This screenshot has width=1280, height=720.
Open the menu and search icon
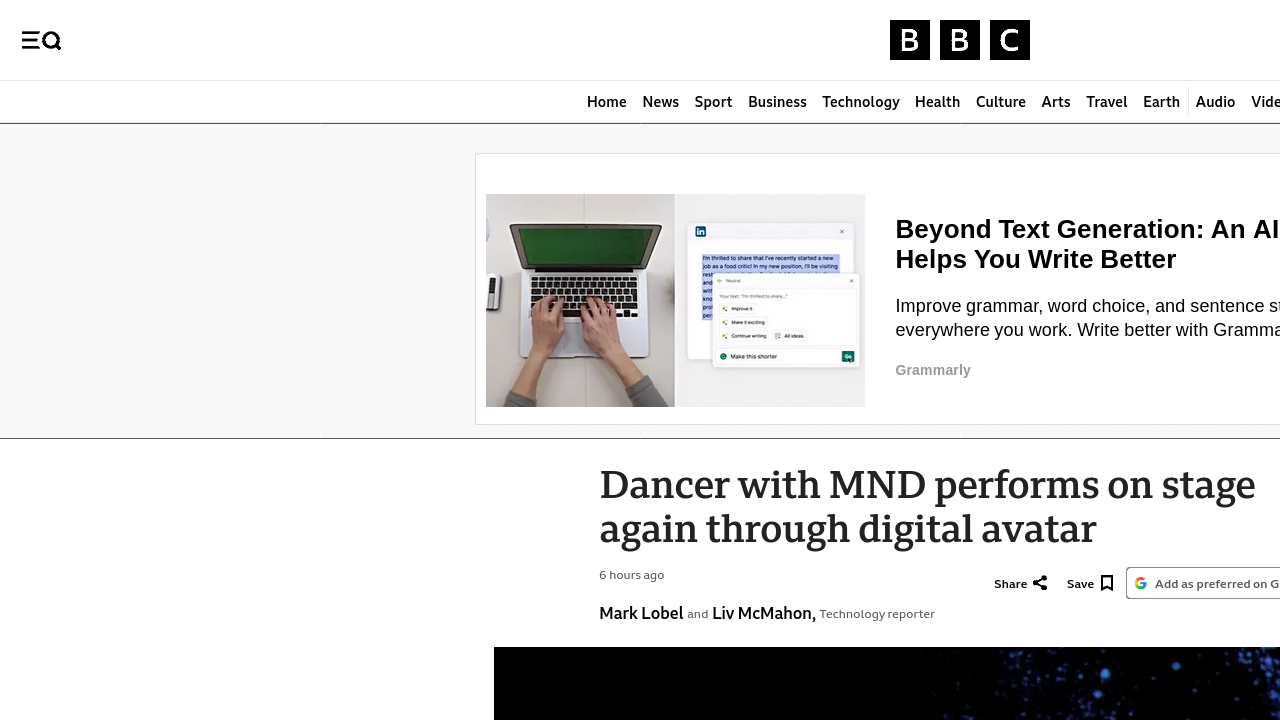click(41, 40)
